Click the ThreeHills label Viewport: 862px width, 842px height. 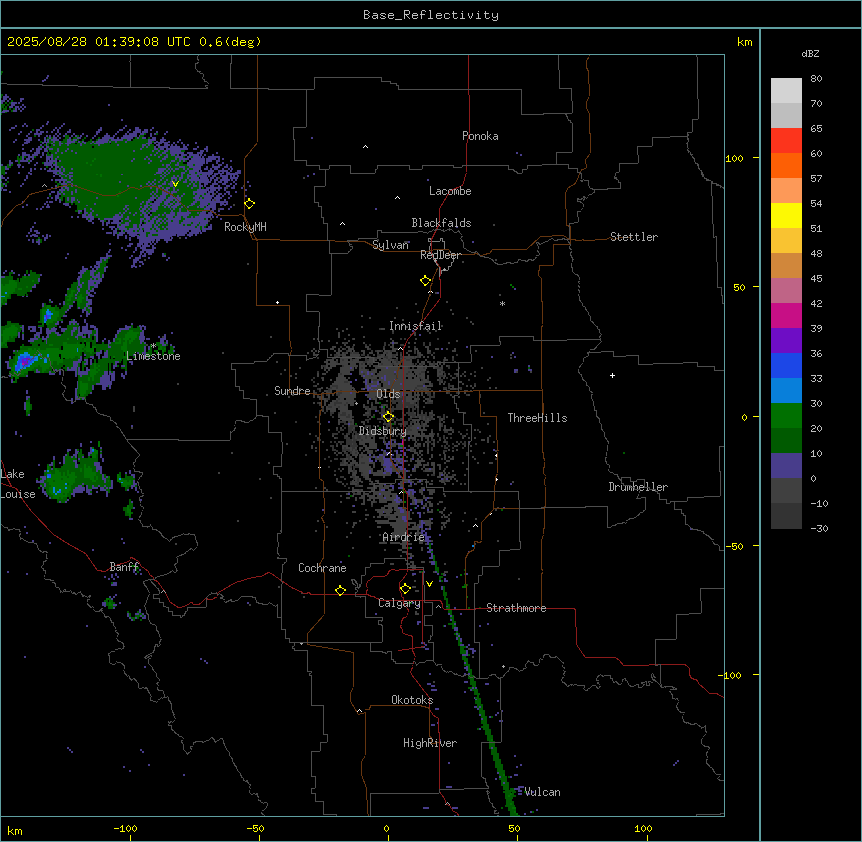pyautogui.click(x=537, y=418)
